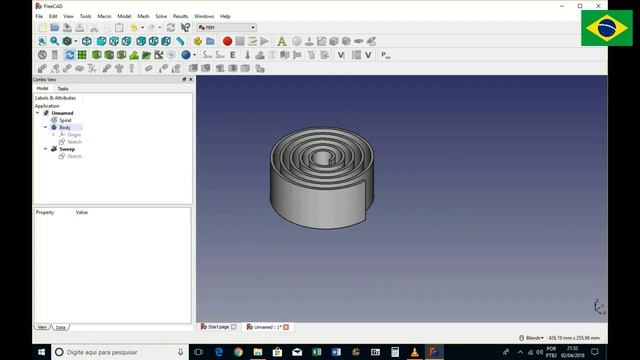
Task: Collapse the Unnamed document tree node
Action: coord(38,113)
